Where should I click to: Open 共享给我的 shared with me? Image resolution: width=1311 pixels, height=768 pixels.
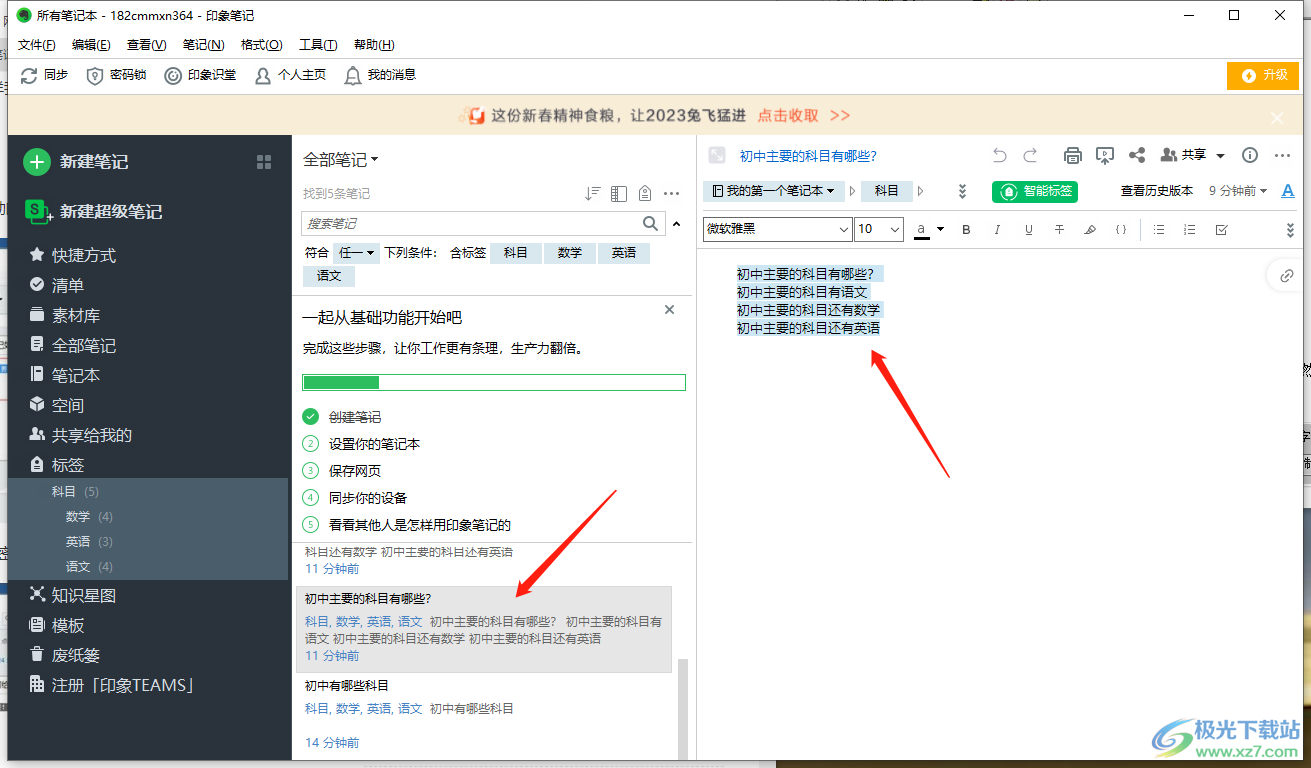point(81,435)
